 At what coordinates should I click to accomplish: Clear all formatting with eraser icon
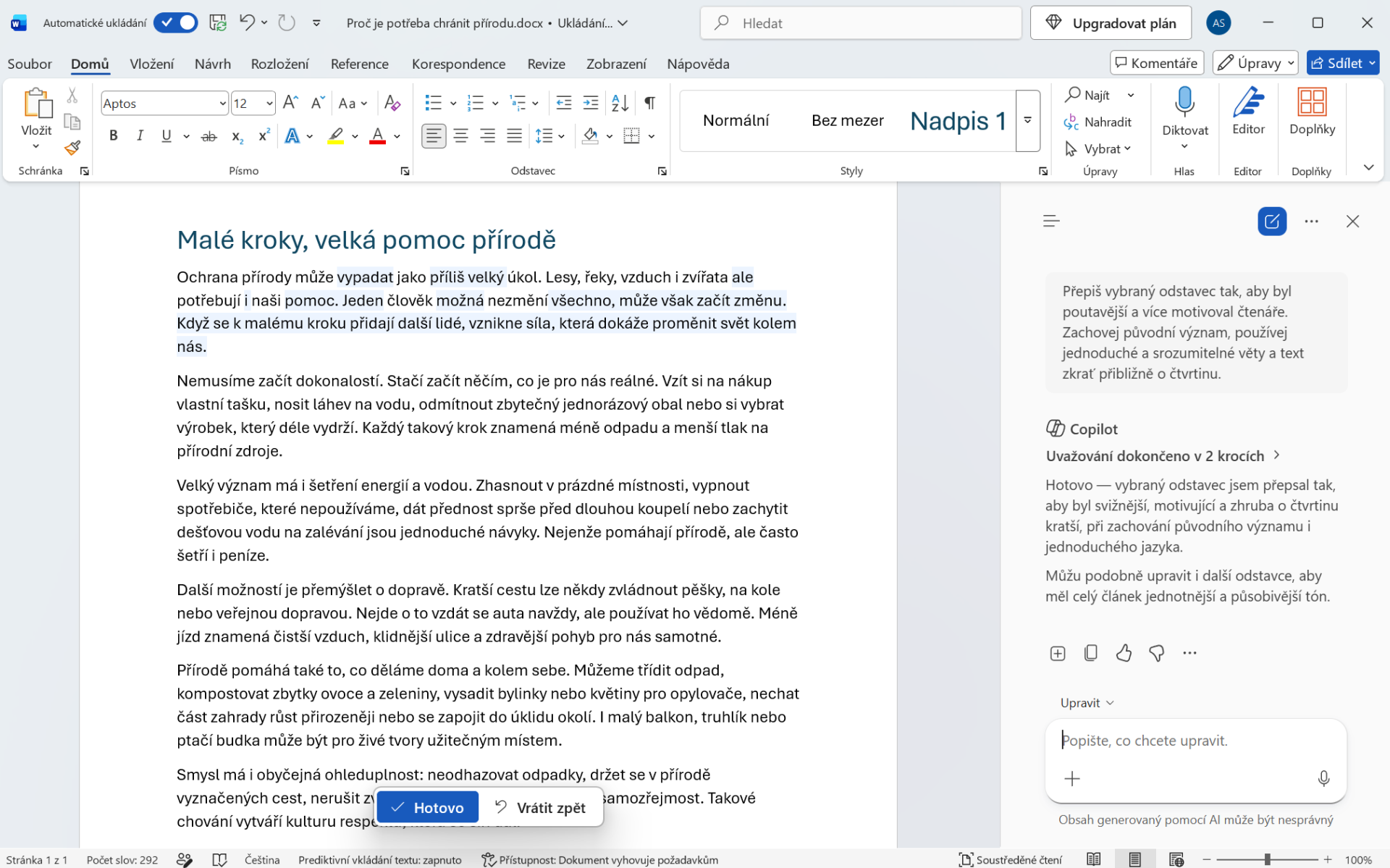pos(392,103)
